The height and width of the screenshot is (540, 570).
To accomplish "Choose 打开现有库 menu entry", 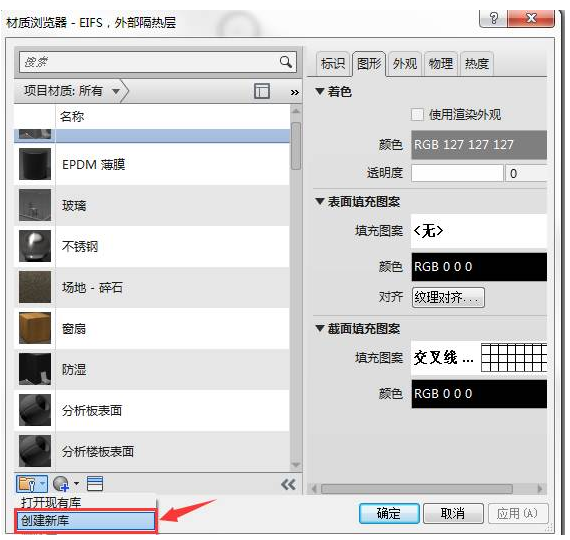I will pos(86,503).
